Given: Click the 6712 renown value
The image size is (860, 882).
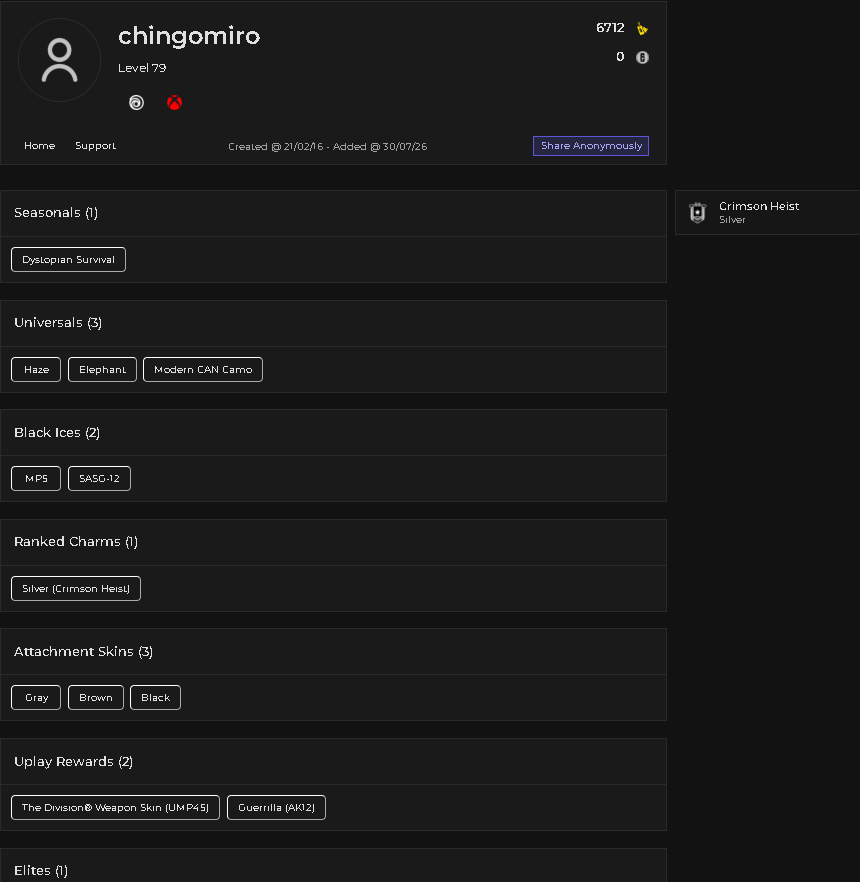Looking at the screenshot, I should 610,28.
